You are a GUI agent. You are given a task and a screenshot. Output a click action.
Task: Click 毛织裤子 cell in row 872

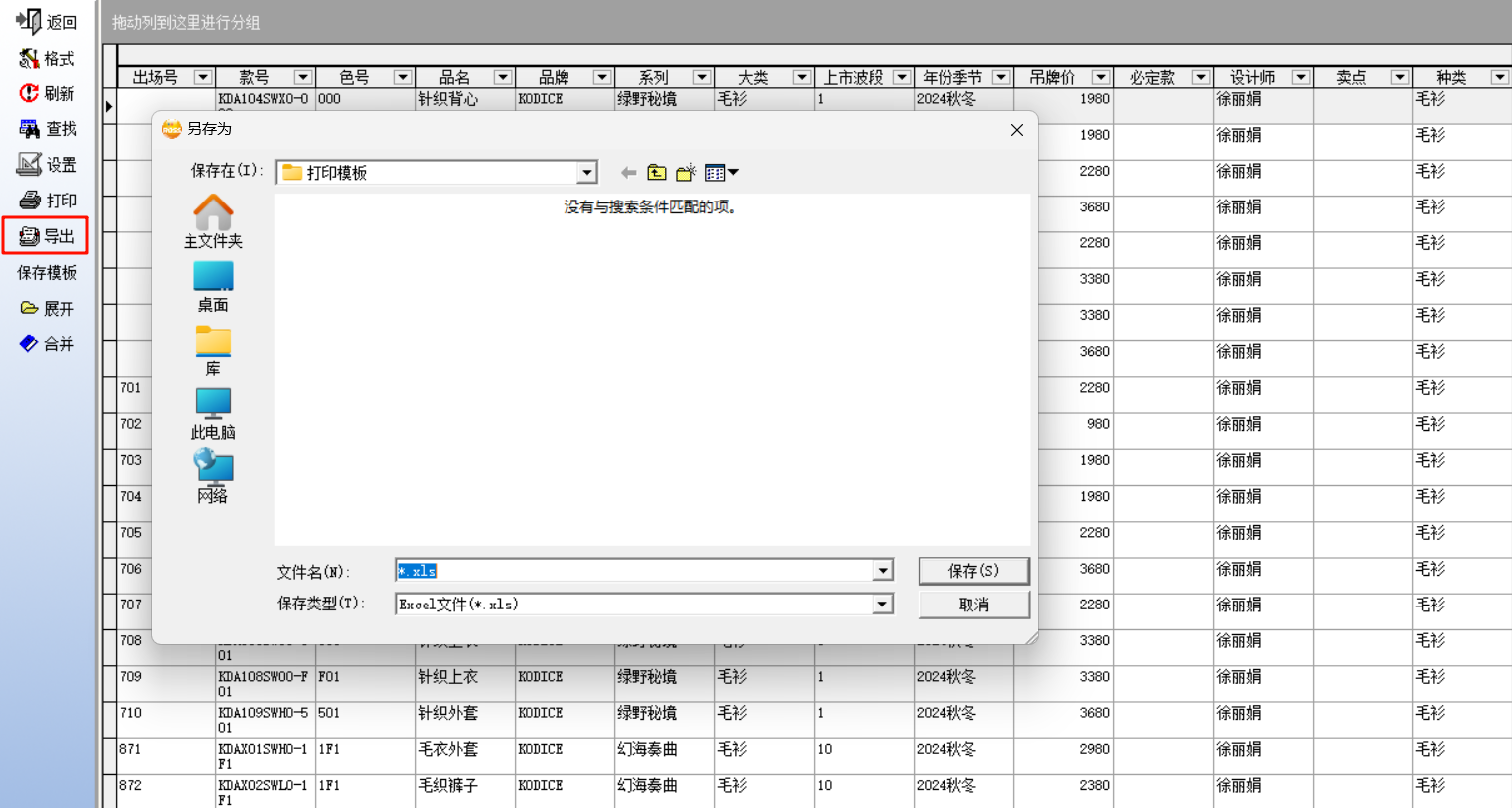(x=465, y=791)
